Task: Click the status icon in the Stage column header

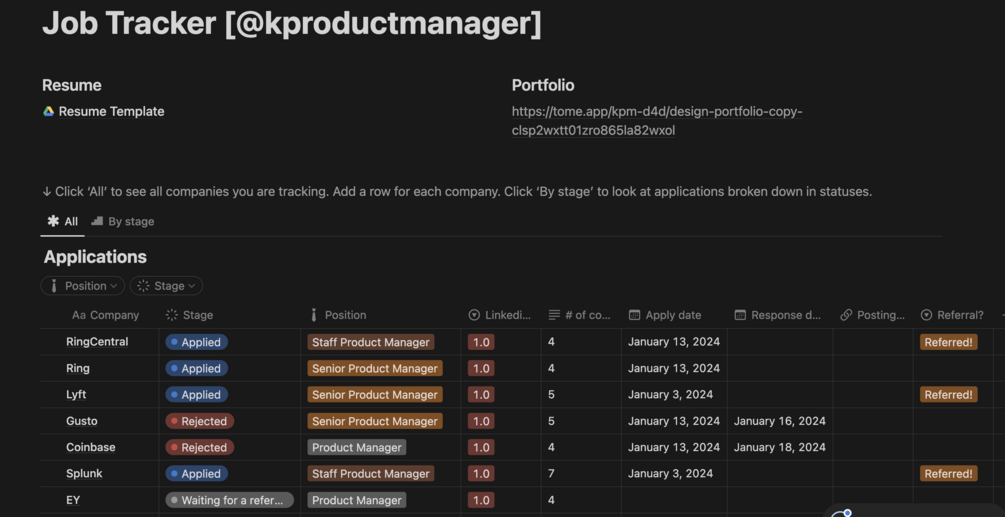Action: click(x=172, y=315)
